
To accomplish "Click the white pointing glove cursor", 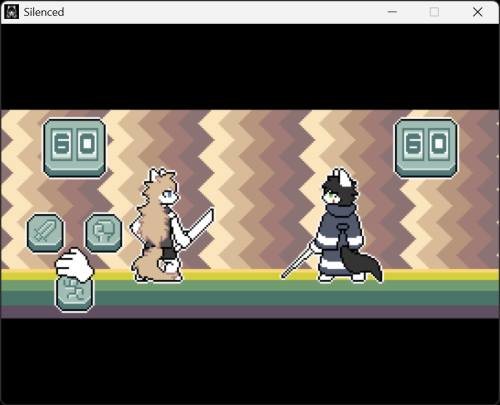I will [x=74, y=265].
